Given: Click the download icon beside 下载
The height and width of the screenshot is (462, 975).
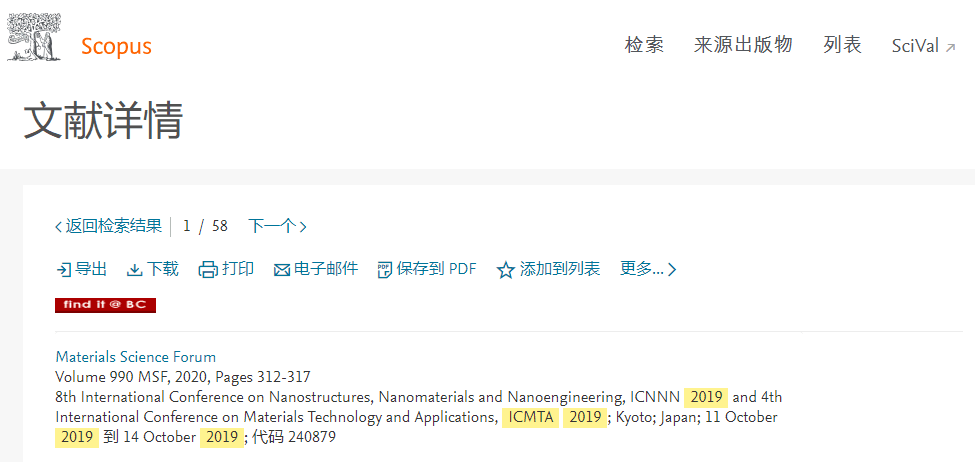Looking at the screenshot, I should pyautogui.click(x=135, y=270).
